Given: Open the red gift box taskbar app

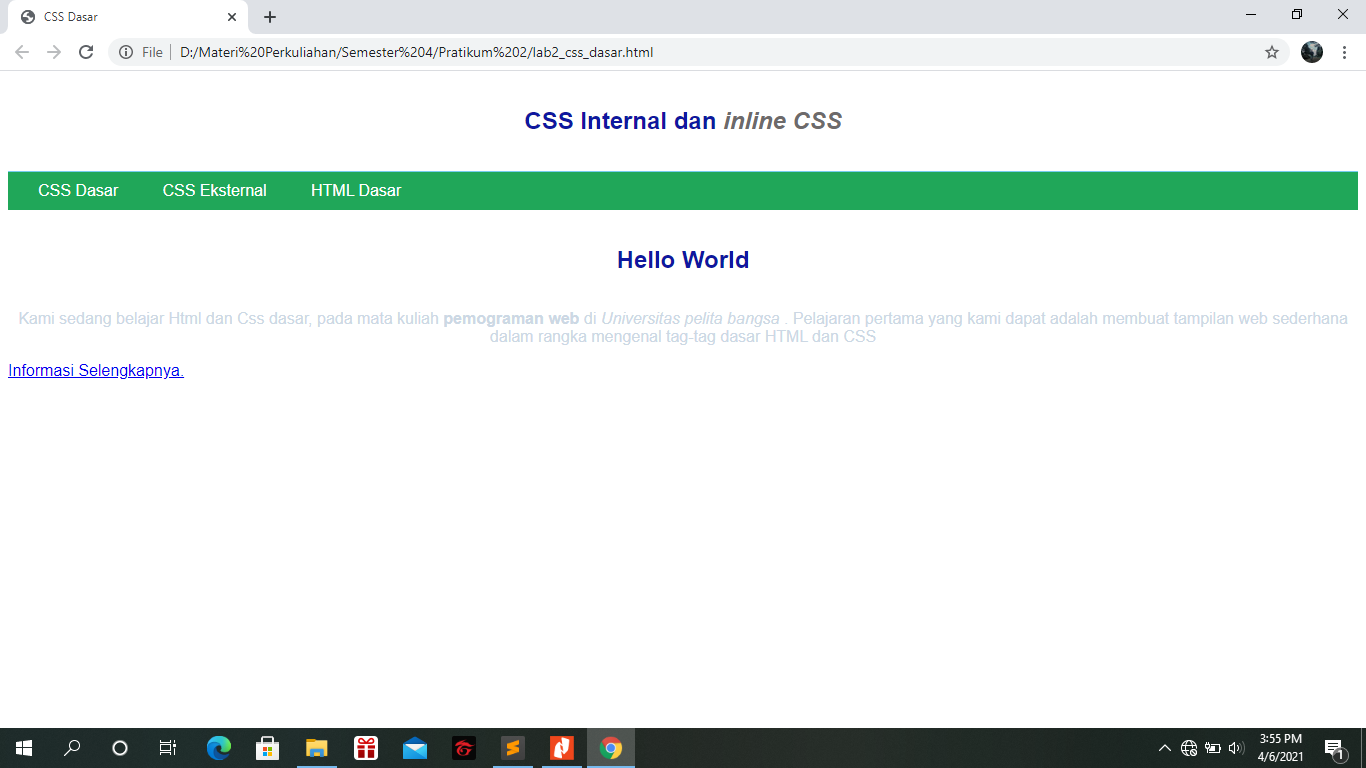Looking at the screenshot, I should tap(366, 748).
